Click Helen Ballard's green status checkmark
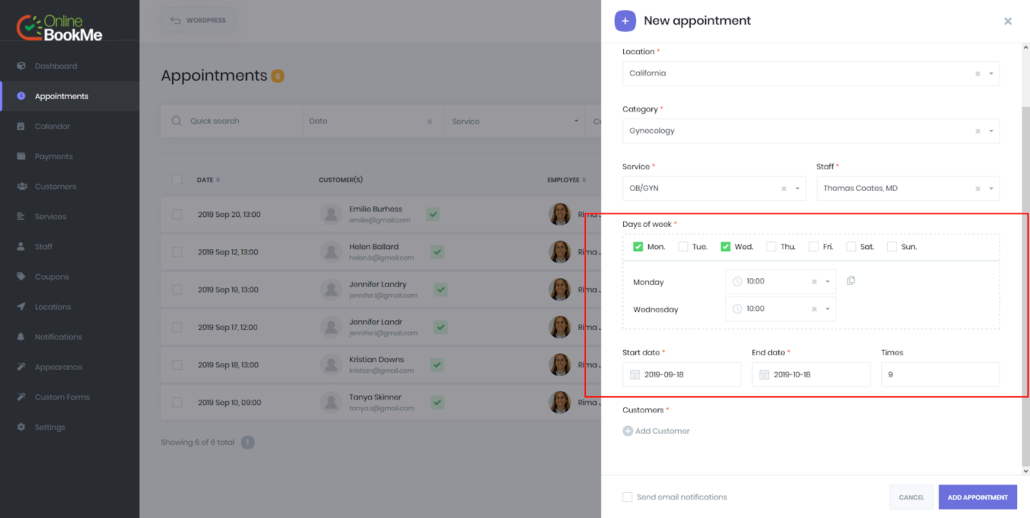 [437, 251]
